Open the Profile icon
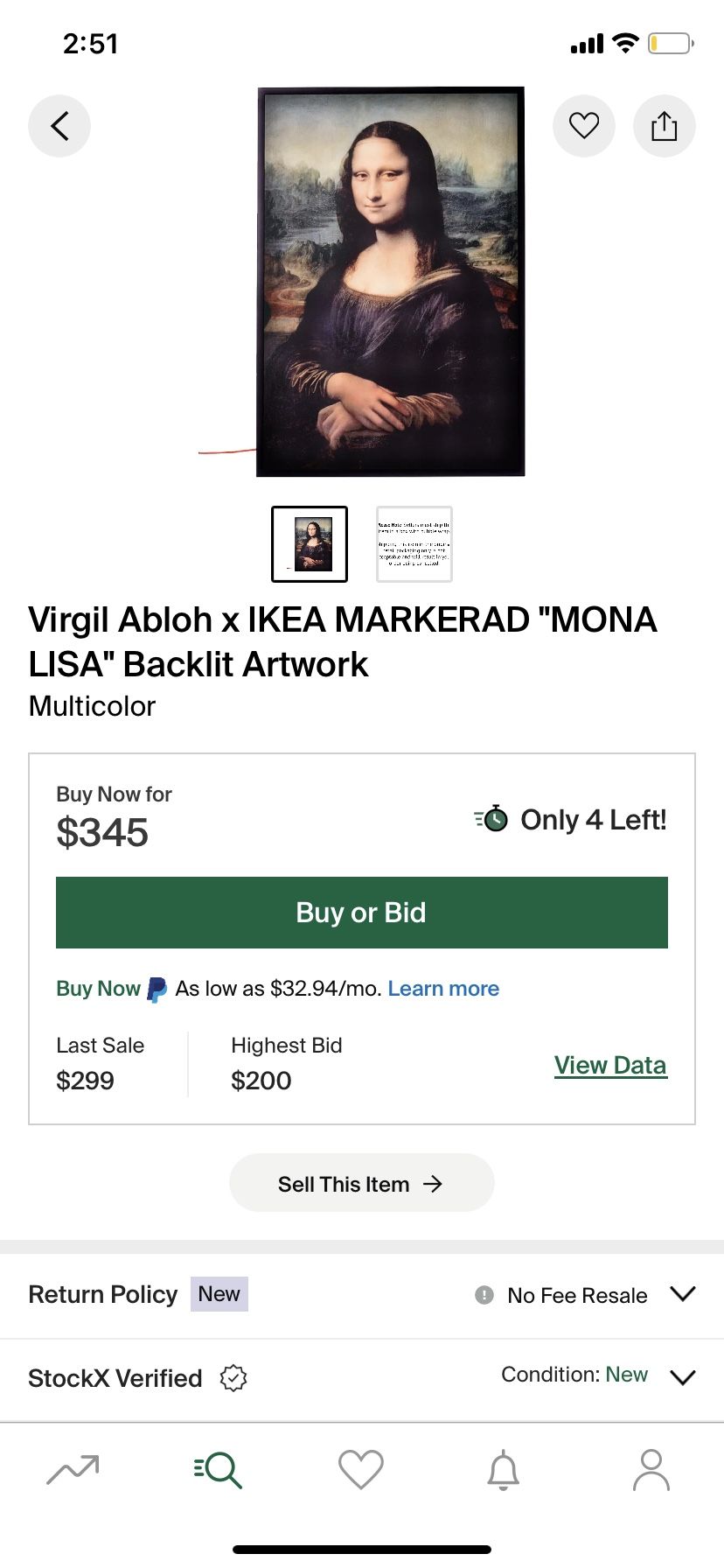 point(651,1471)
